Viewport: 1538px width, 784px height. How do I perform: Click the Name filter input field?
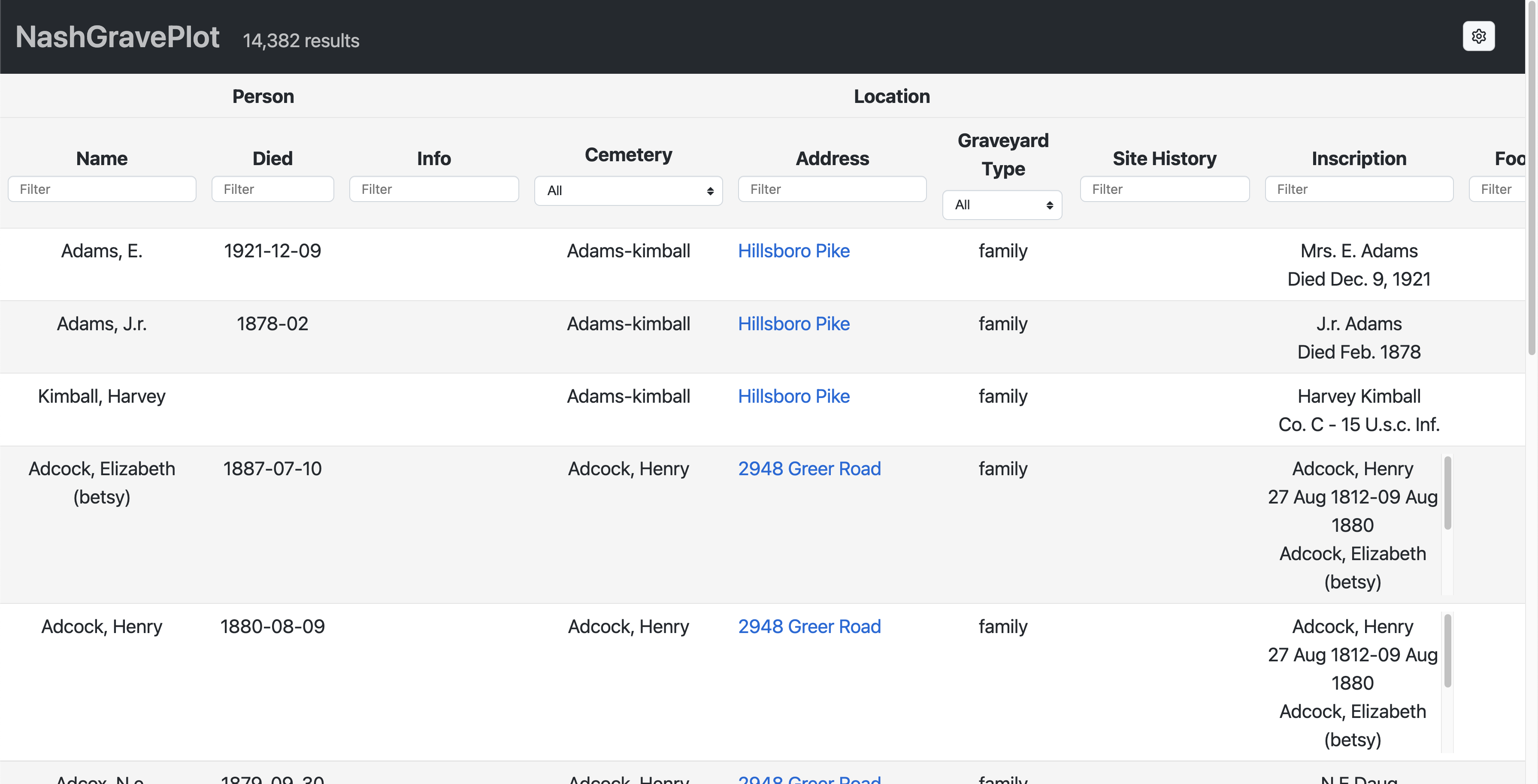pyautogui.click(x=102, y=189)
